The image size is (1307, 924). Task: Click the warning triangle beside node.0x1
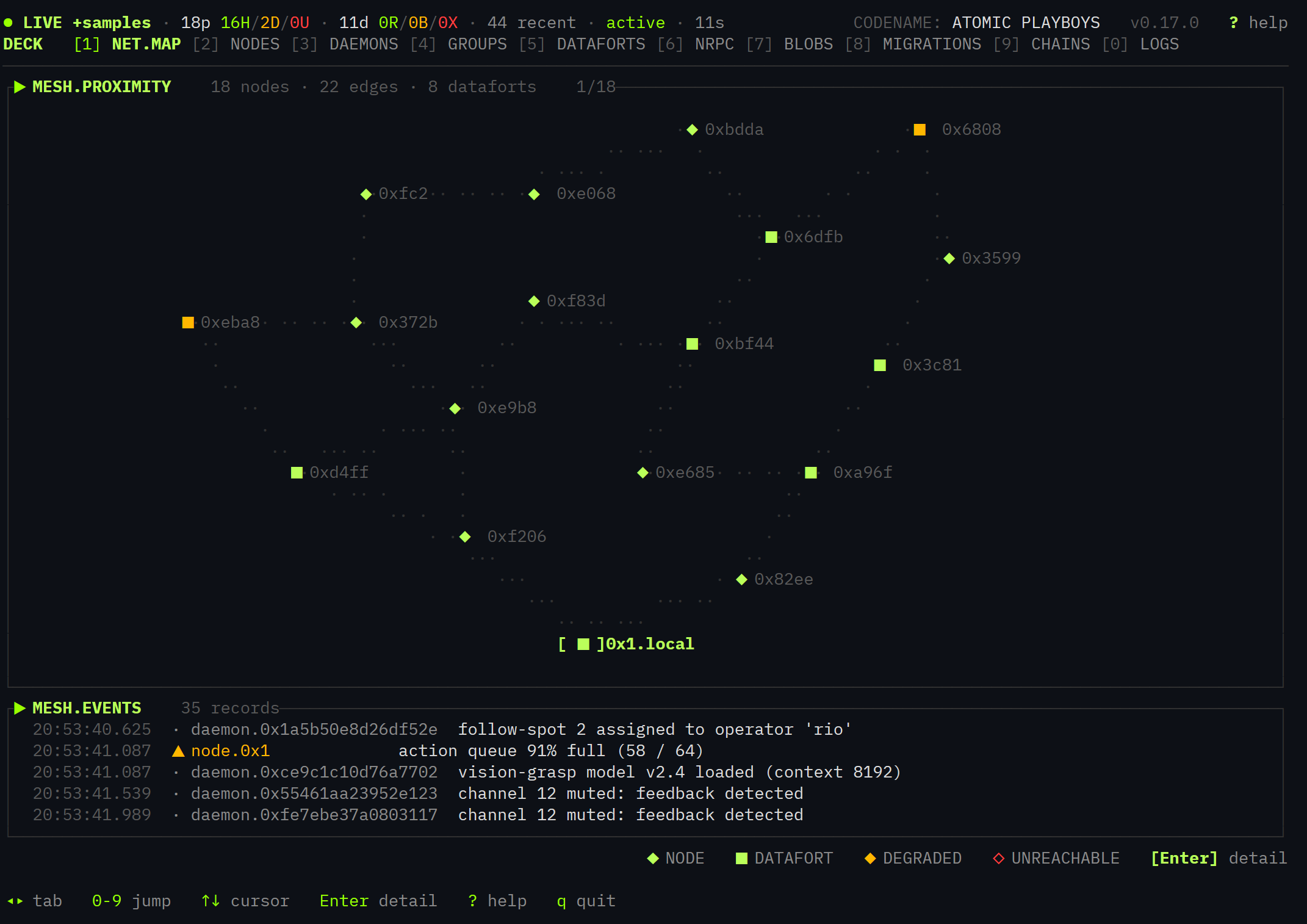point(178,751)
